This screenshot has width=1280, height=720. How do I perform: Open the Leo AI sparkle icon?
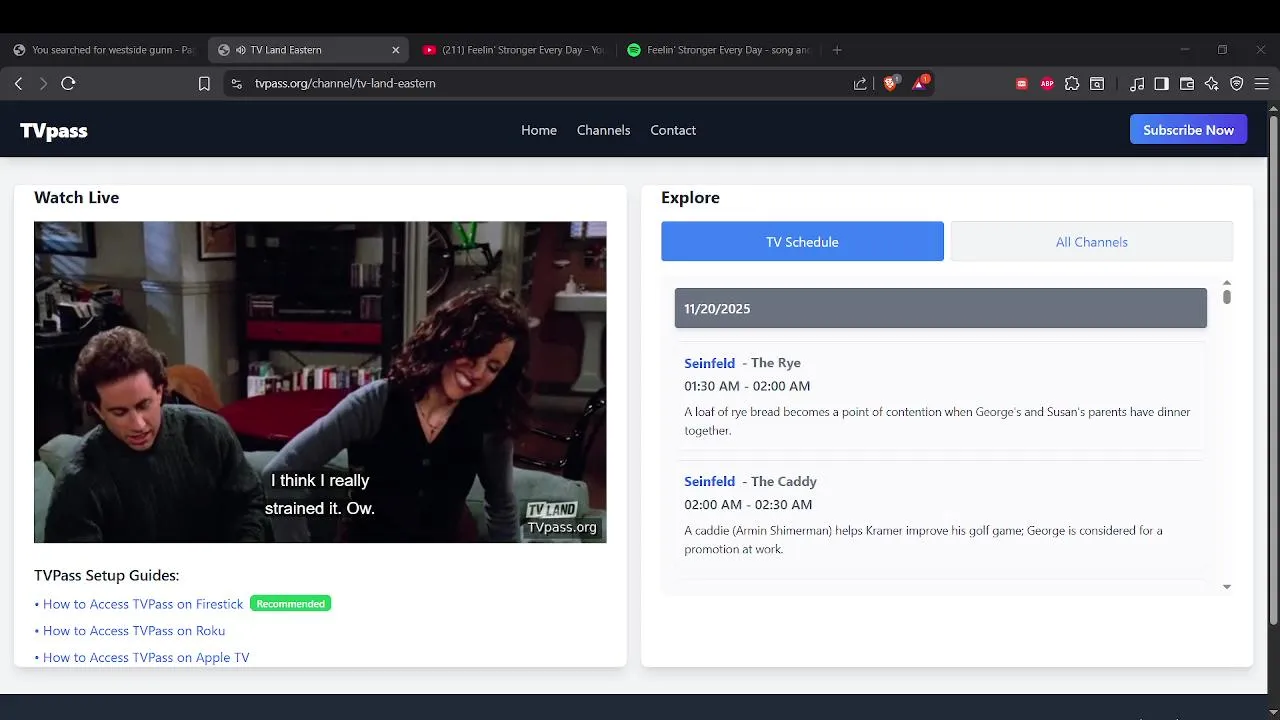pos(1212,84)
